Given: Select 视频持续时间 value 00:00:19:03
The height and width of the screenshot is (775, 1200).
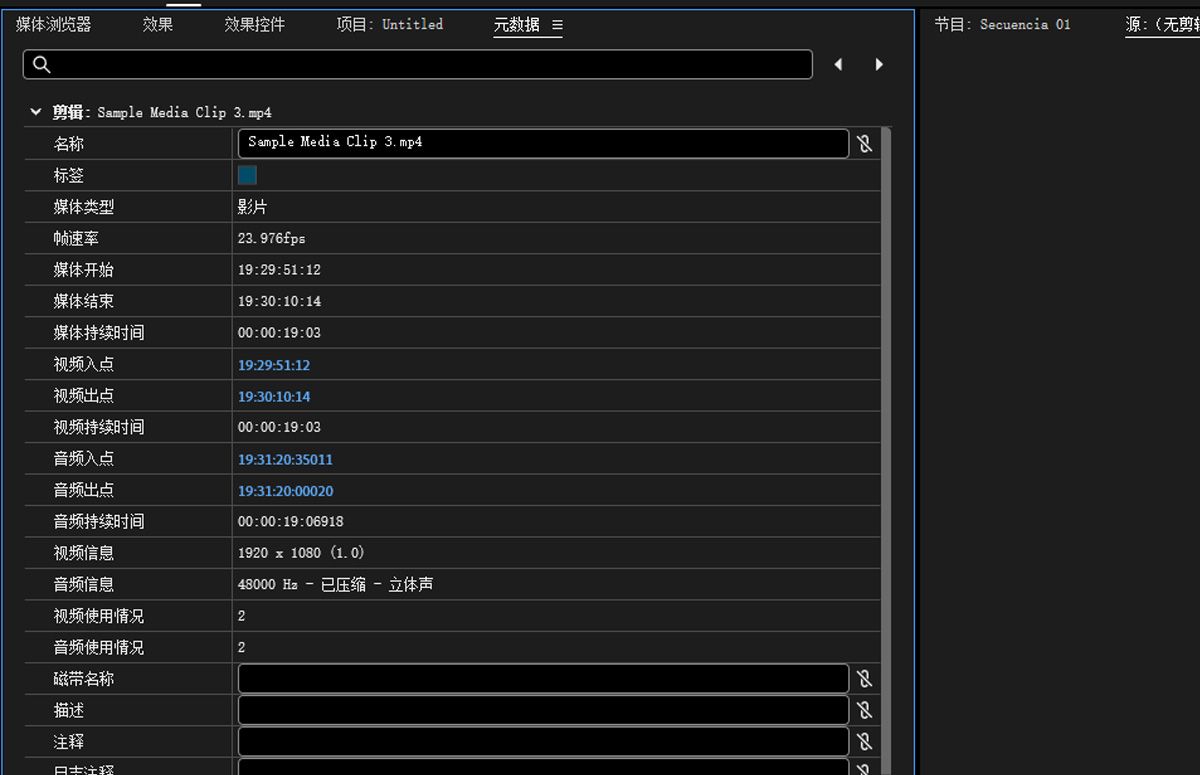Looking at the screenshot, I should tap(279, 427).
